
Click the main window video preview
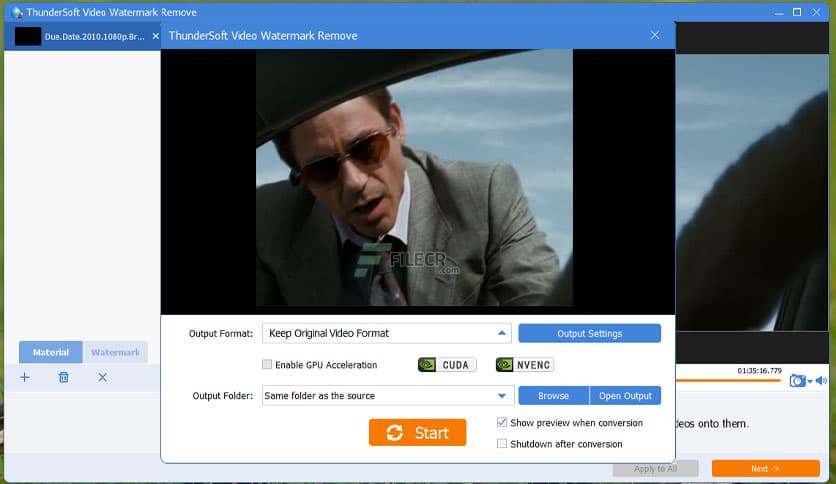point(752,192)
